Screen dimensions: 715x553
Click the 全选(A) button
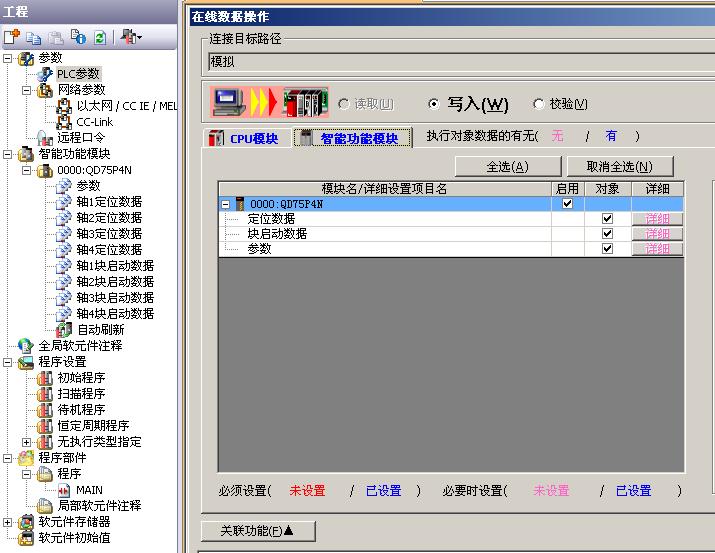pyautogui.click(x=507, y=166)
